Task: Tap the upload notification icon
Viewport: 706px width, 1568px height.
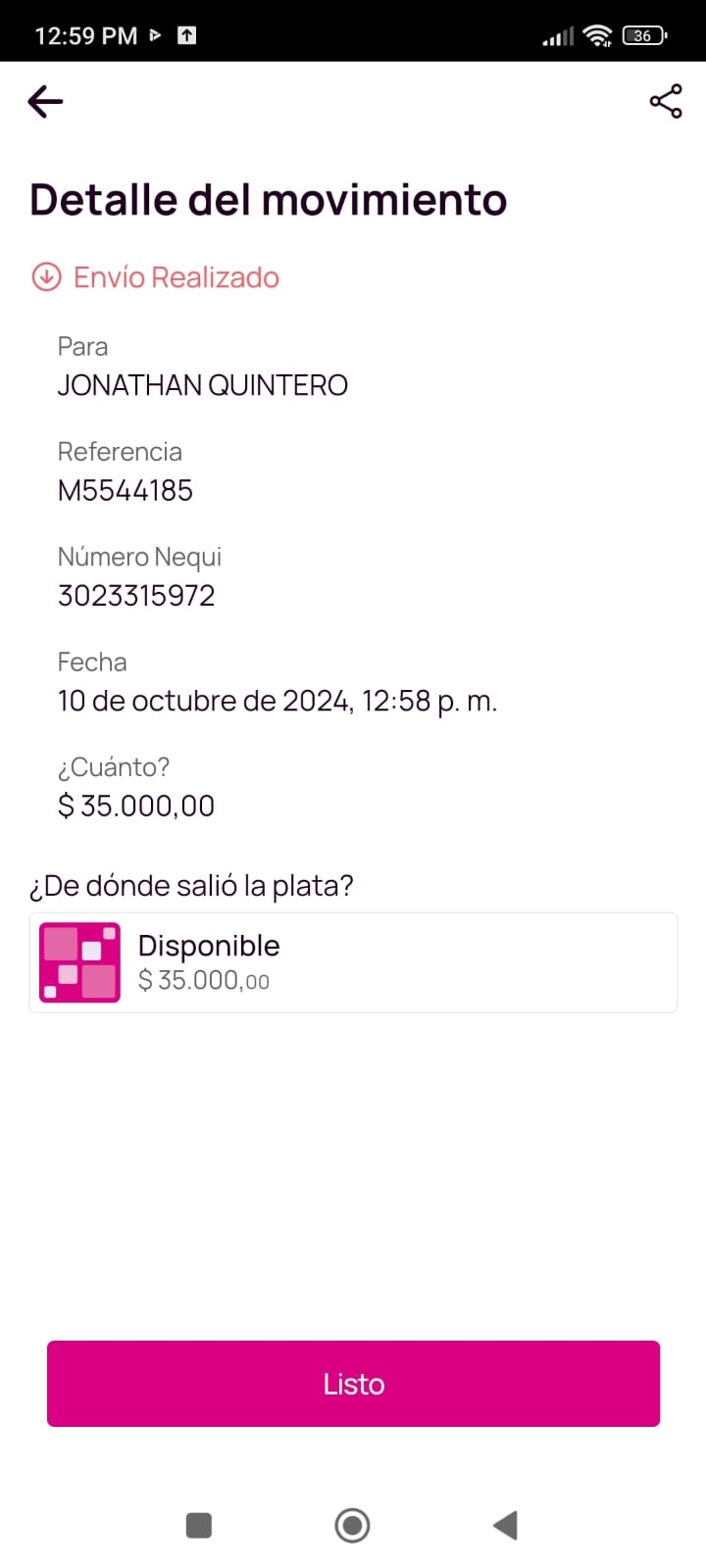Action: pos(186,36)
